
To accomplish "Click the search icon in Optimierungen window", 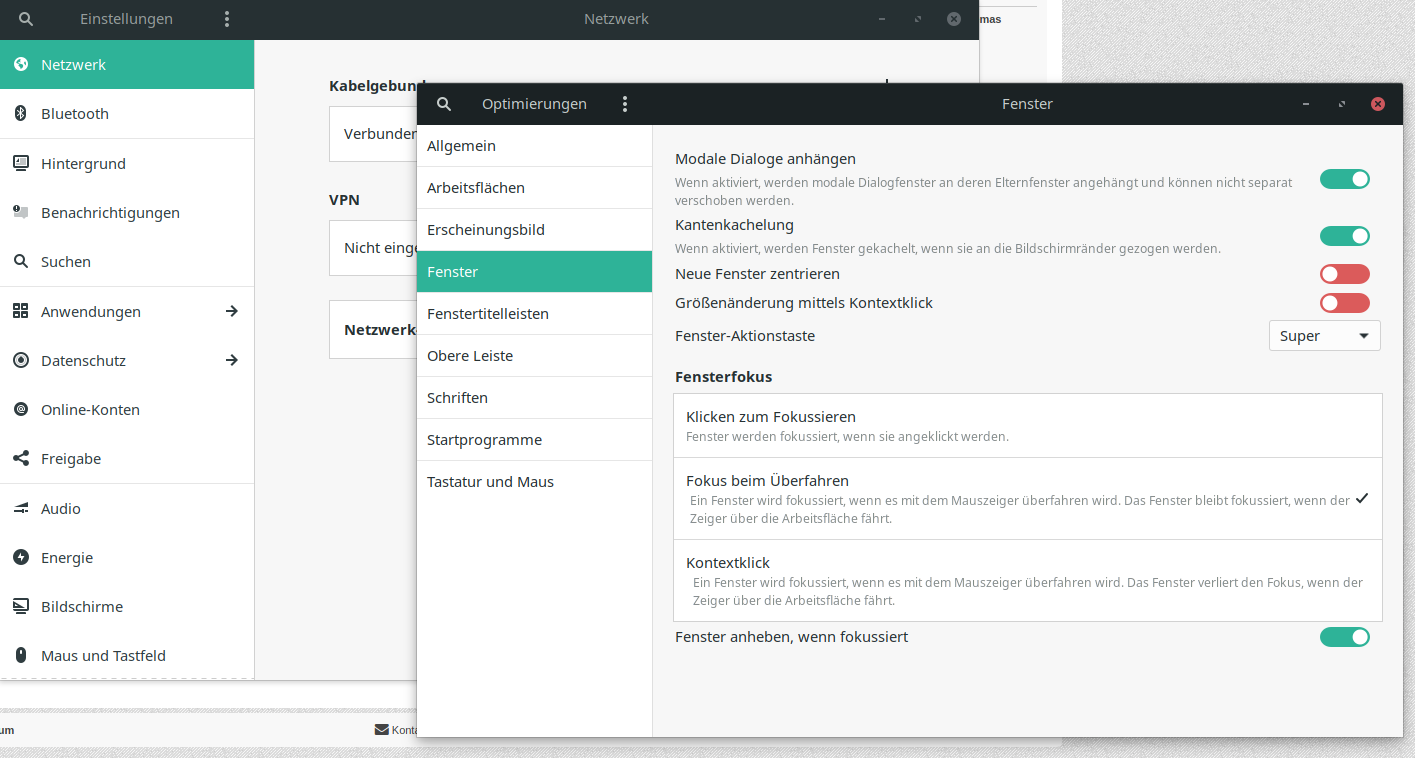I will (x=445, y=104).
